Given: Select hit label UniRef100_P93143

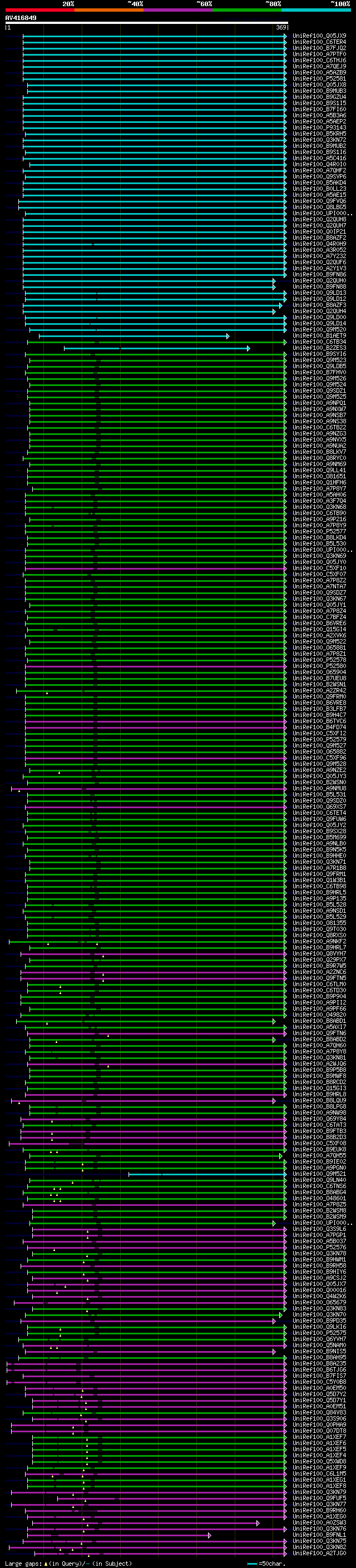Looking at the screenshot, I should coord(319,128).
